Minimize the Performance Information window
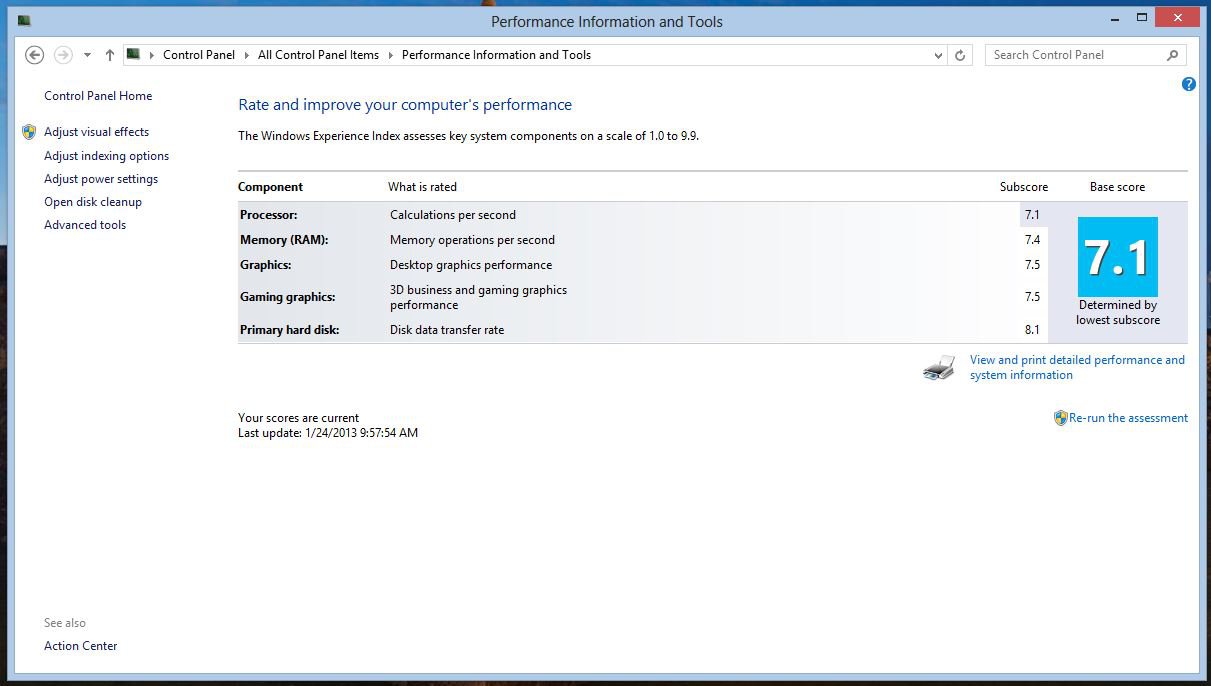 (1116, 18)
